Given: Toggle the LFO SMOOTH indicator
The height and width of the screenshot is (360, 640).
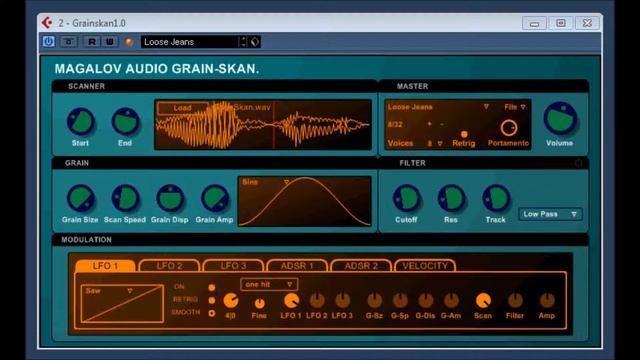Looking at the screenshot, I should pos(211,313).
